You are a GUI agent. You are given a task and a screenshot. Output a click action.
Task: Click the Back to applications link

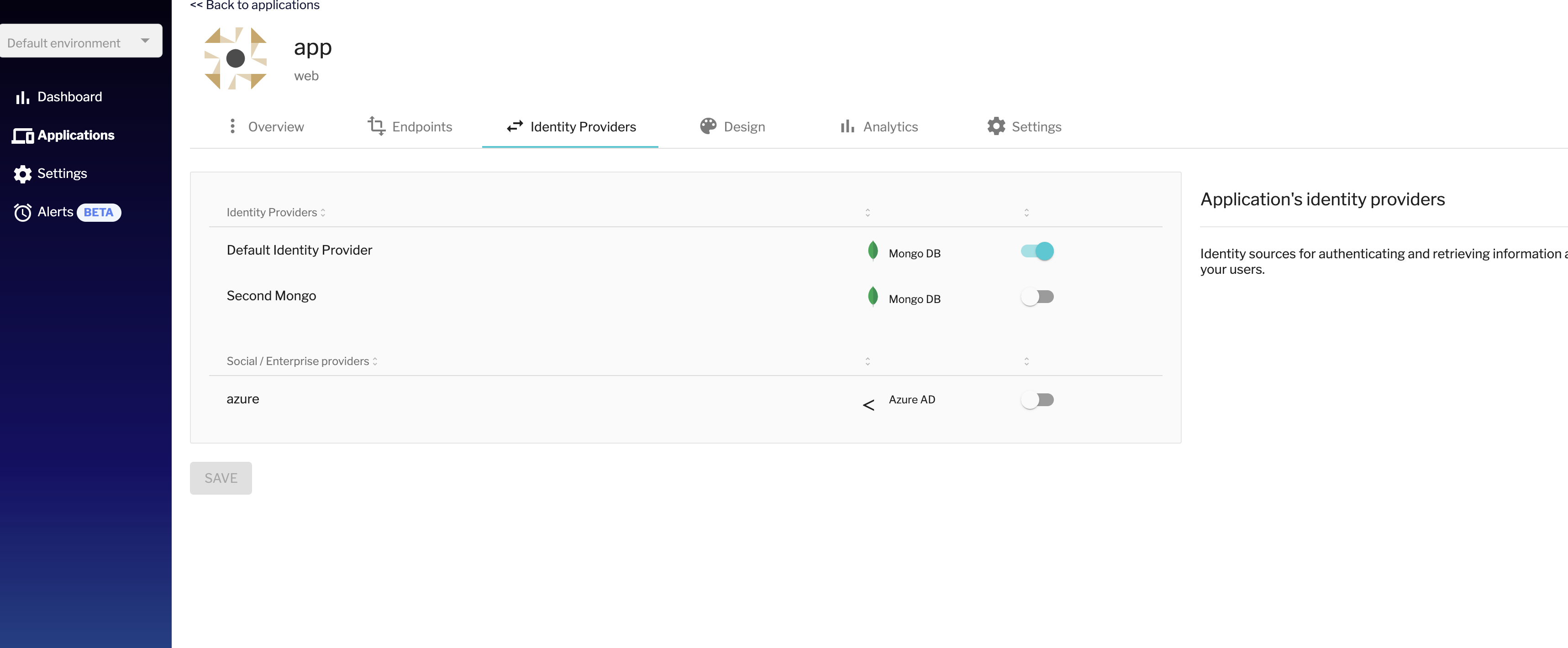pyautogui.click(x=254, y=5)
